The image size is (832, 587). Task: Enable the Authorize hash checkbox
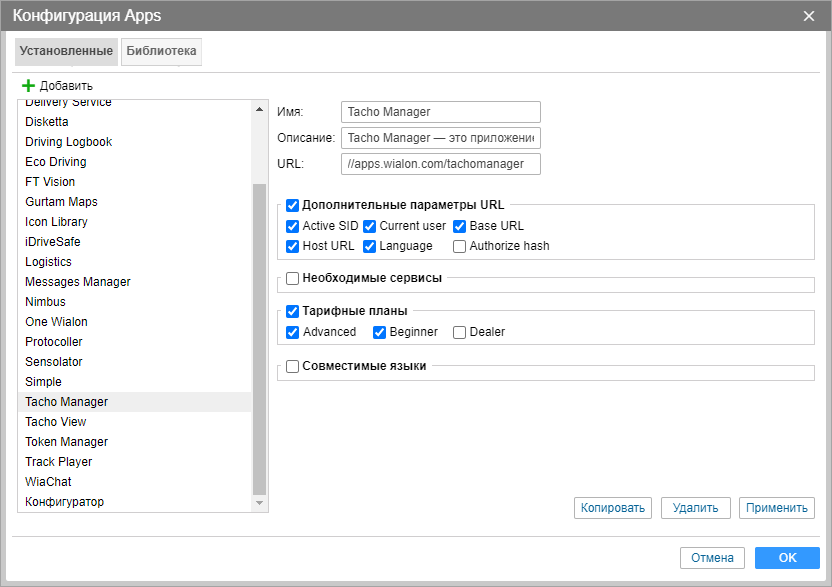pos(460,246)
